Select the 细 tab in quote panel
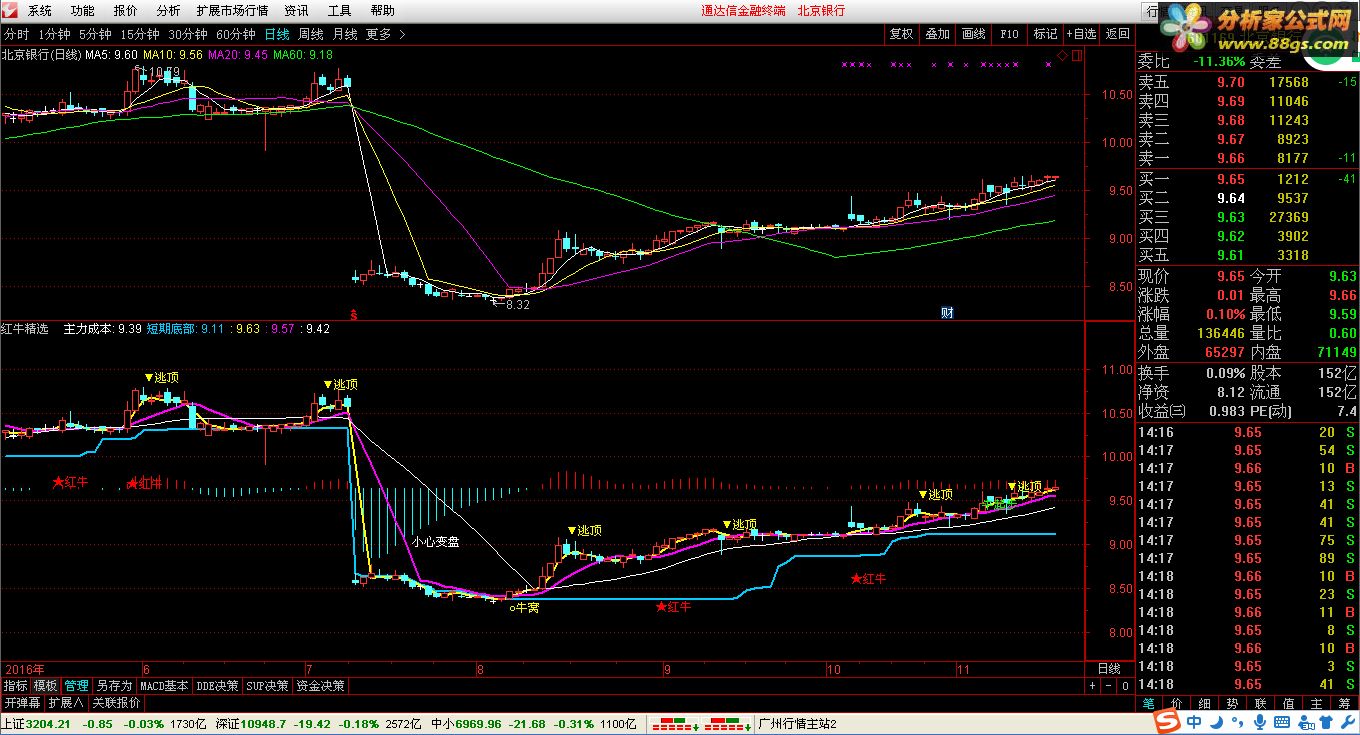 1206,704
